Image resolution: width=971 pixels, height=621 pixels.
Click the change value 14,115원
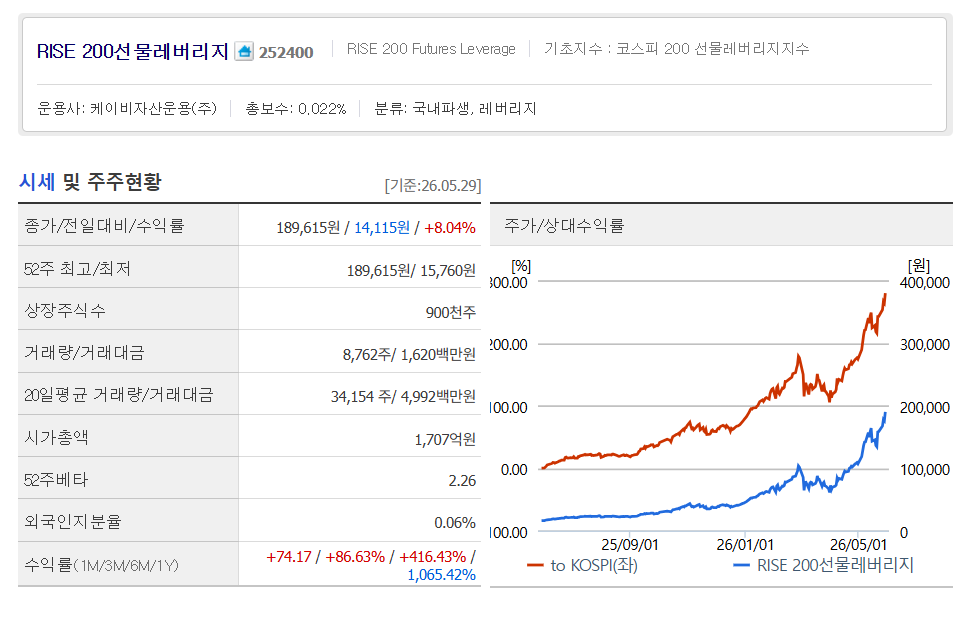click(381, 228)
